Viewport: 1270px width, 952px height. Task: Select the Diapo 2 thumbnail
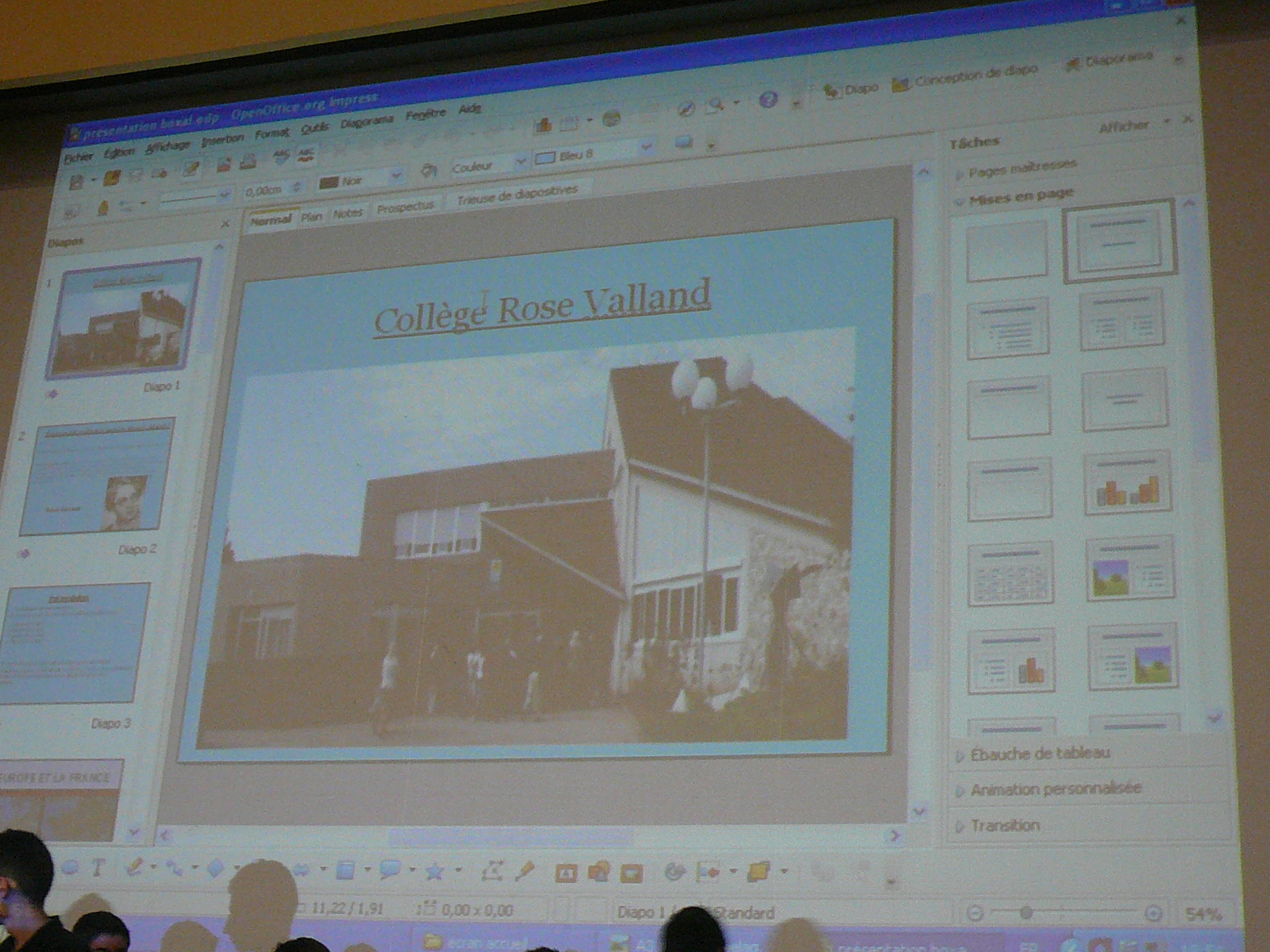(x=97, y=475)
